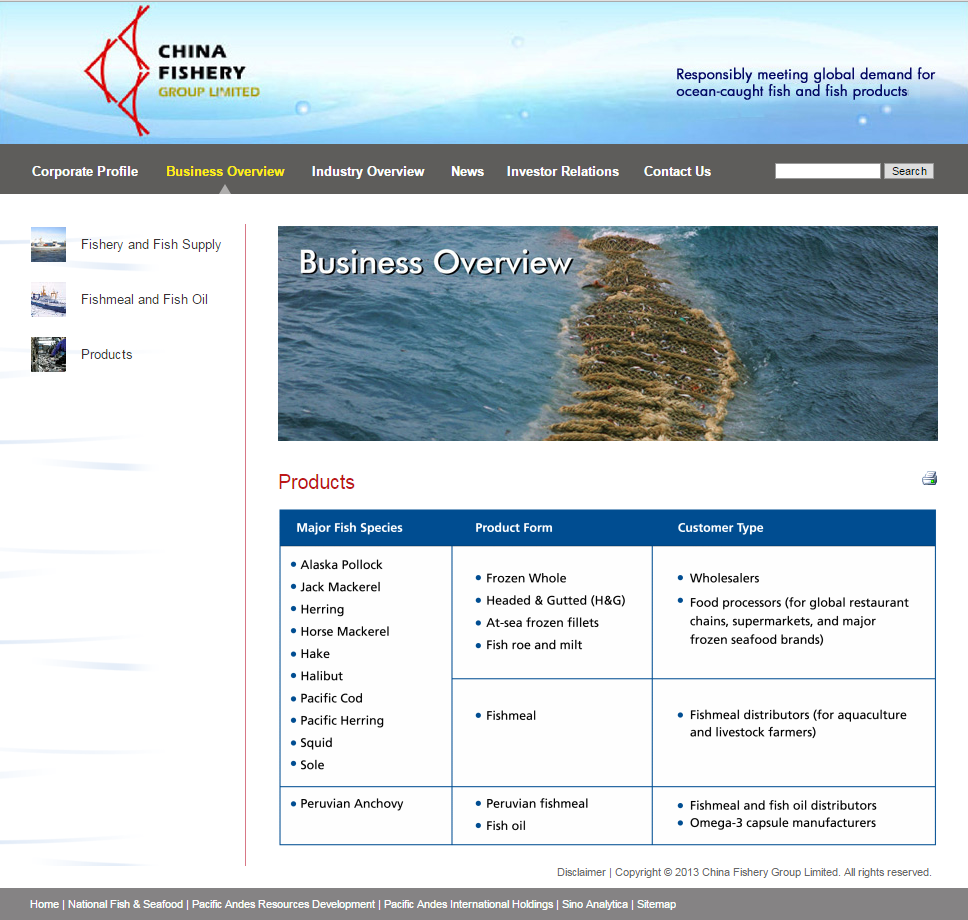
Task: Go to the Home footer link
Action: click(44, 904)
